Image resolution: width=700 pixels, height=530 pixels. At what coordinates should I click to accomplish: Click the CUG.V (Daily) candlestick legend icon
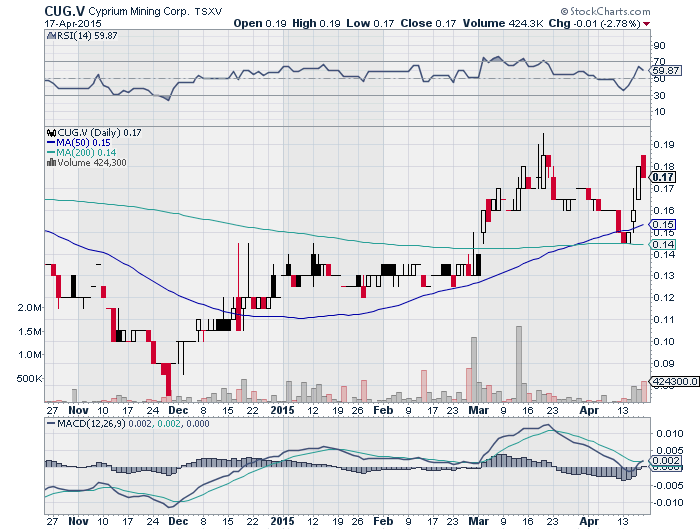point(51,132)
